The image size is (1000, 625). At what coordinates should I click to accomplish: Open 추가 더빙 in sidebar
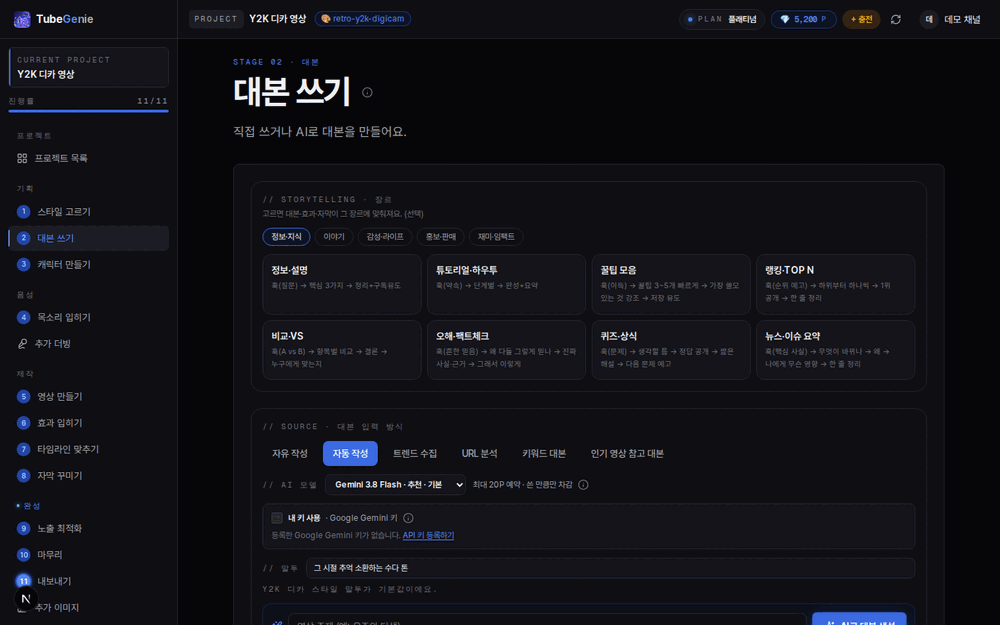(89, 344)
